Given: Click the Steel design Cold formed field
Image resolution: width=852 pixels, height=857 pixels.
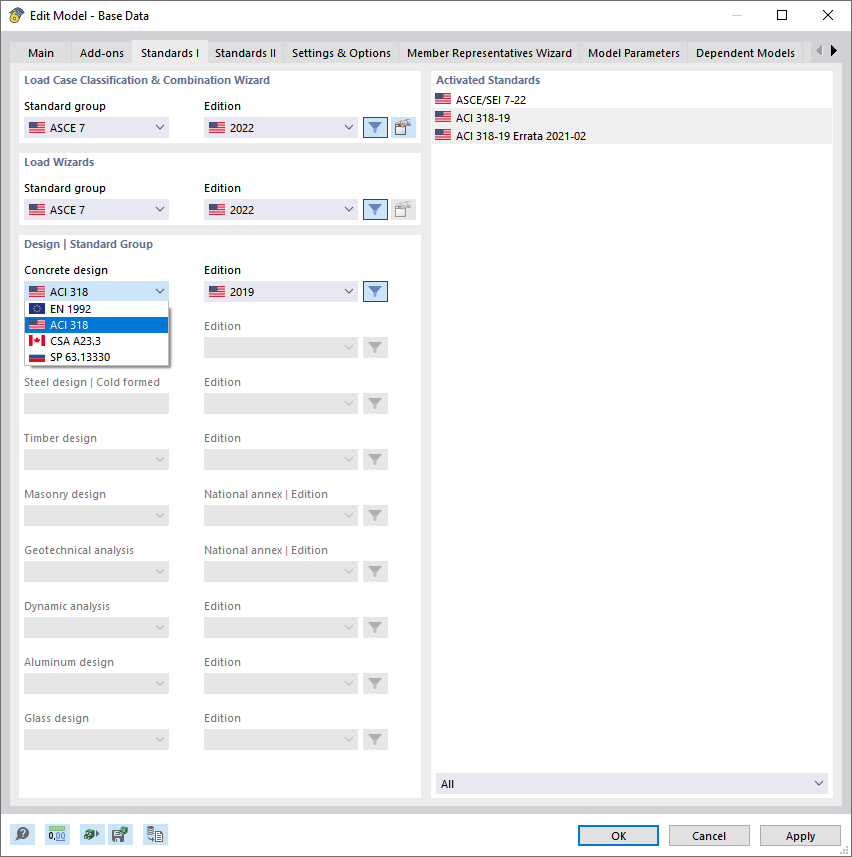Looking at the screenshot, I should [96, 403].
